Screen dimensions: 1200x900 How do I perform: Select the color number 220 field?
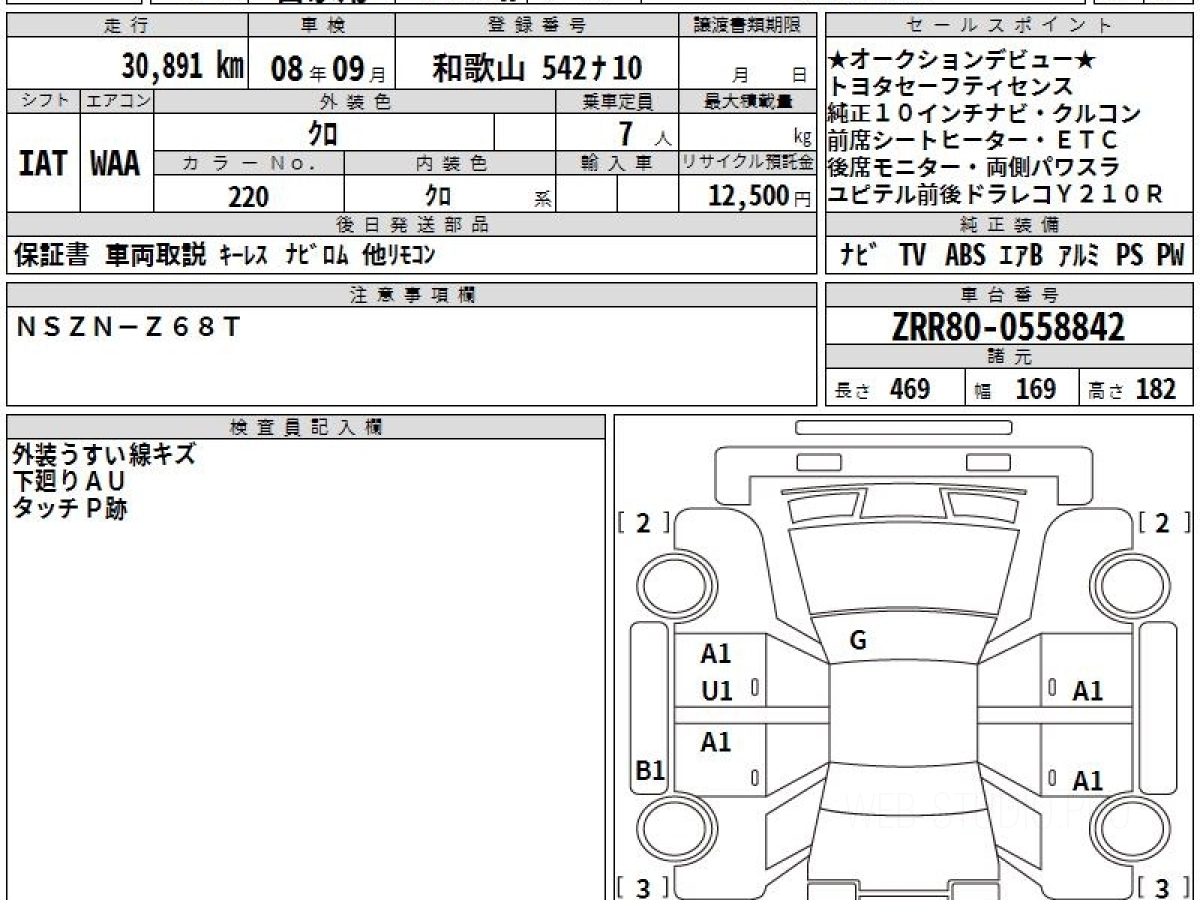pyautogui.click(x=248, y=197)
